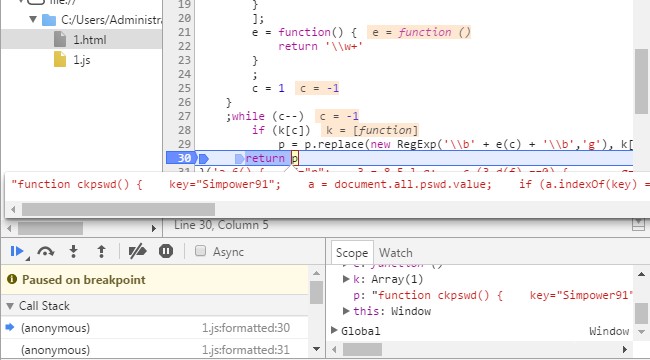
Task: Open 1.js file in navigator
Action: tap(82, 60)
